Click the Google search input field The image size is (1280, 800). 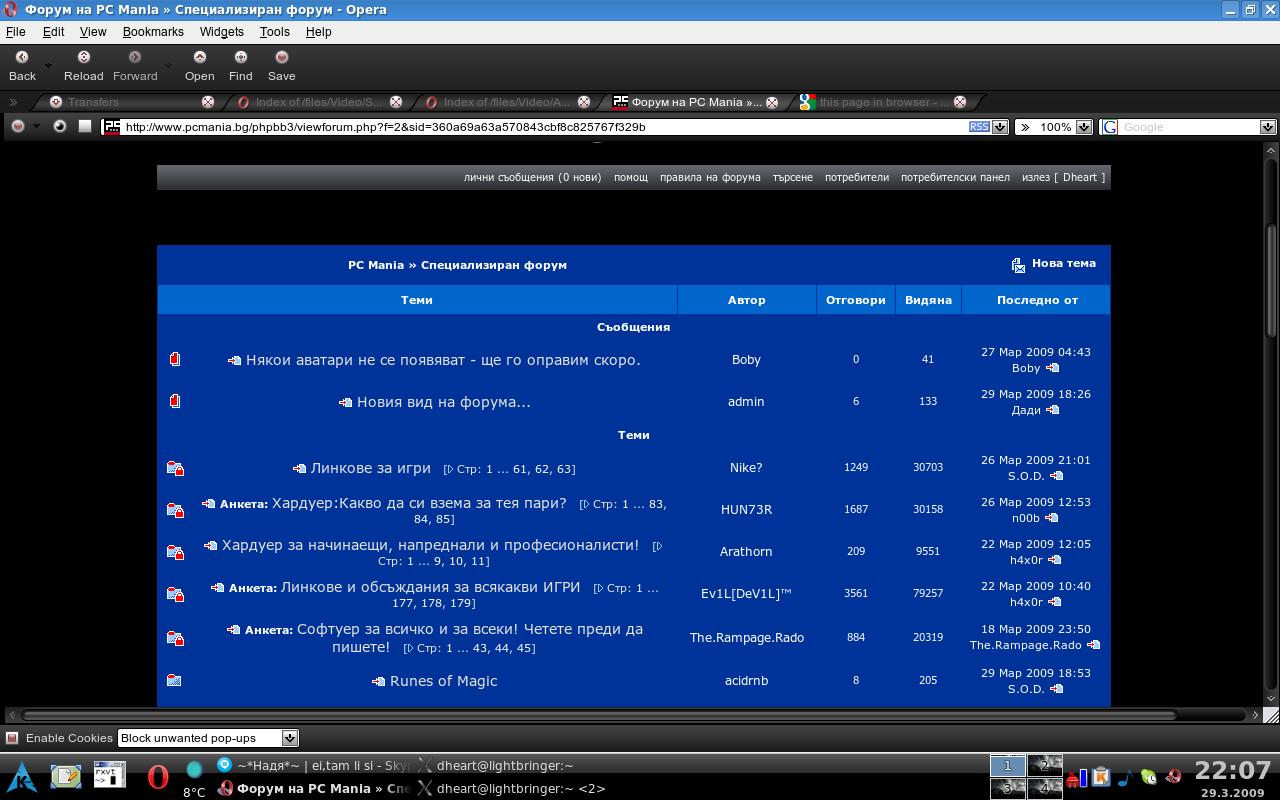[x=1188, y=127]
